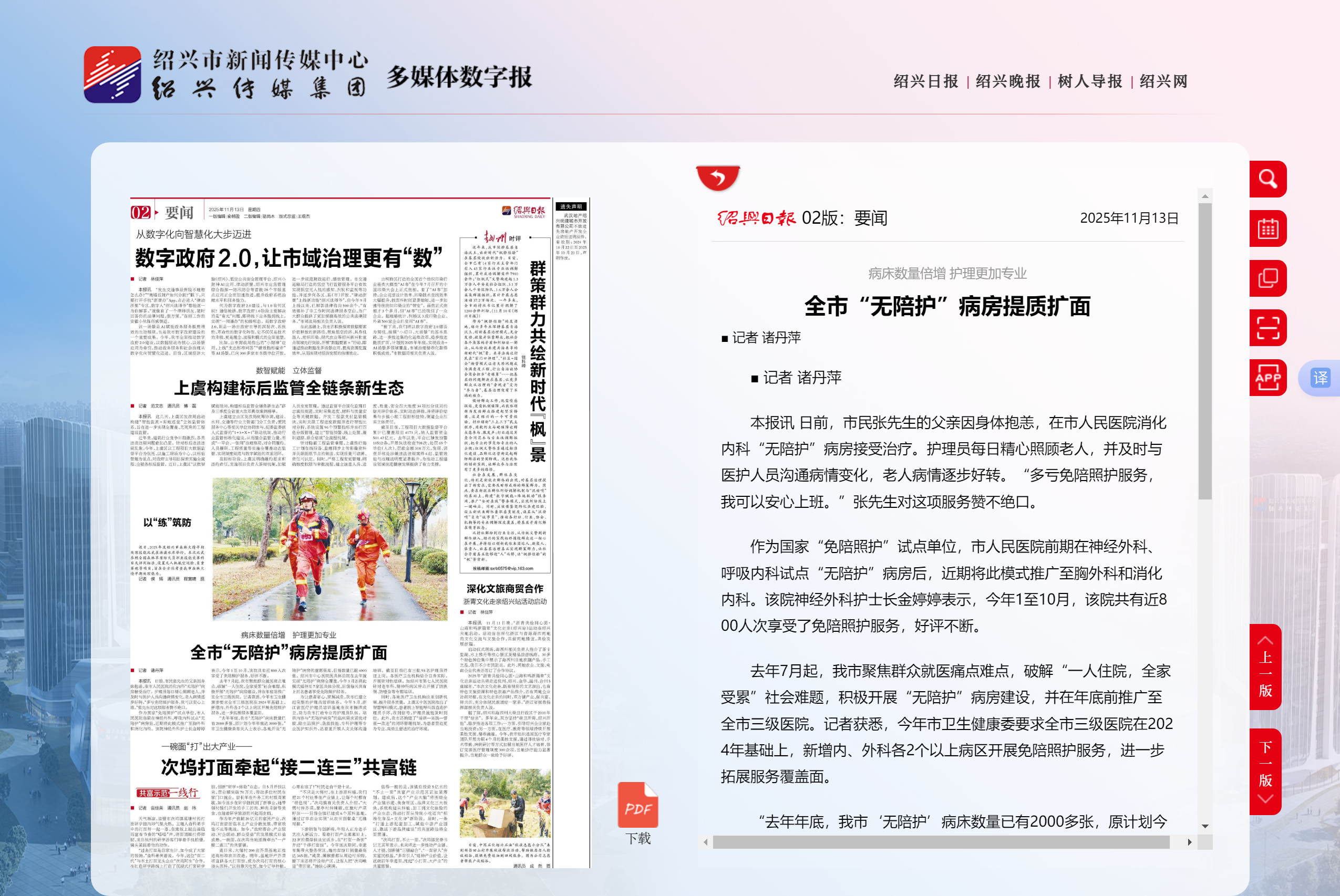1340x896 pixels.
Task: Open the APP download icon
Action: pos(1267,378)
